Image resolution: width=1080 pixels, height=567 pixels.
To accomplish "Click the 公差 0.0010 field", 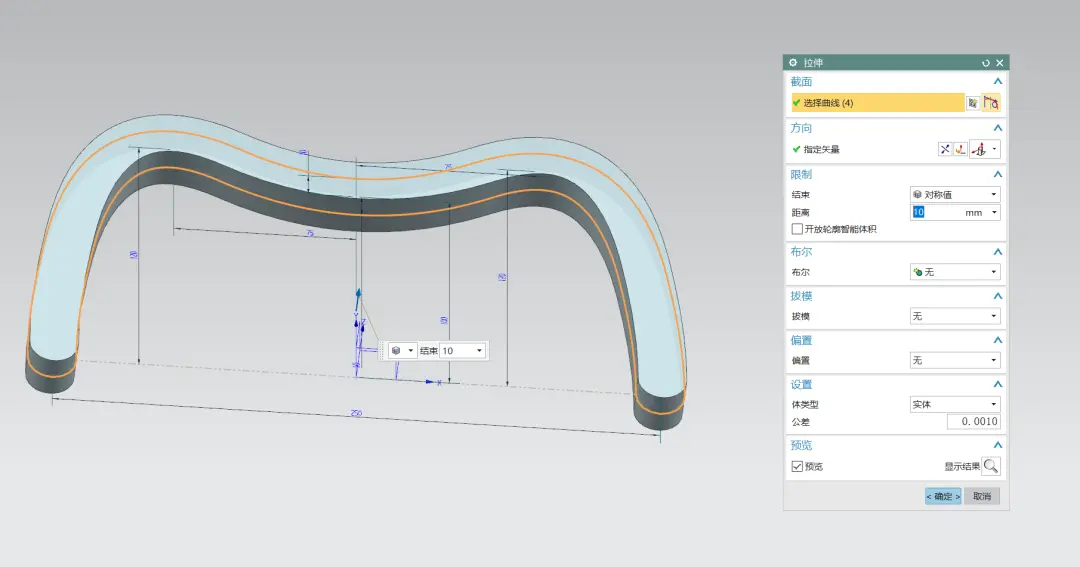I will [973, 422].
